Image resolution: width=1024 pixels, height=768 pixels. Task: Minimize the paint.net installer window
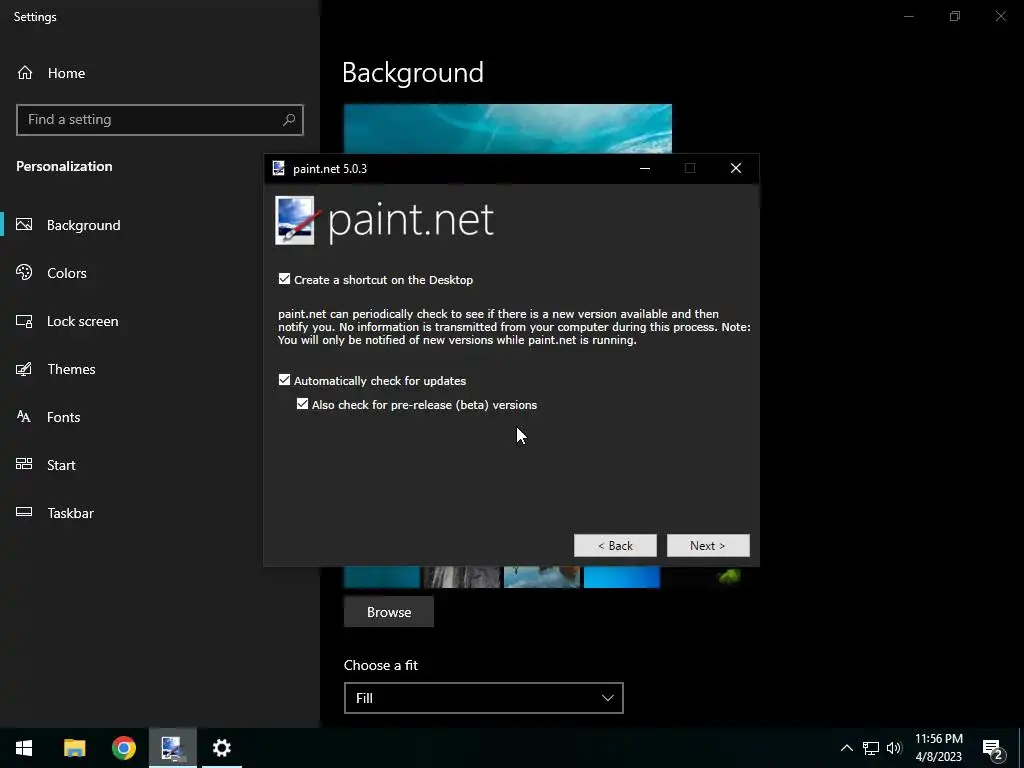(x=645, y=168)
